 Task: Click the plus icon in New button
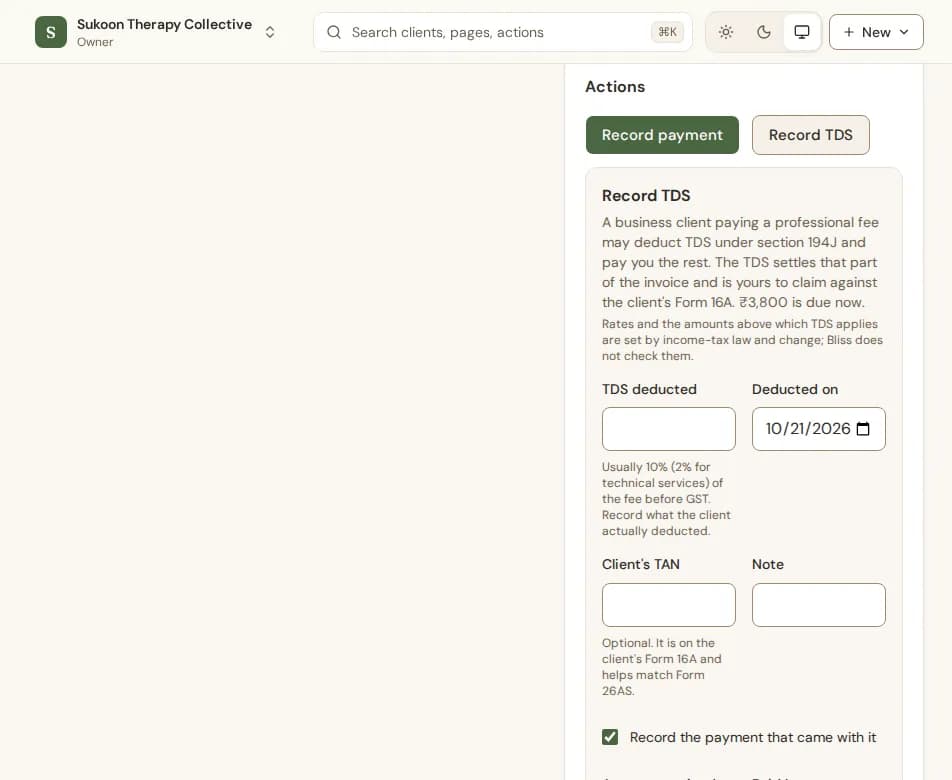tap(849, 32)
